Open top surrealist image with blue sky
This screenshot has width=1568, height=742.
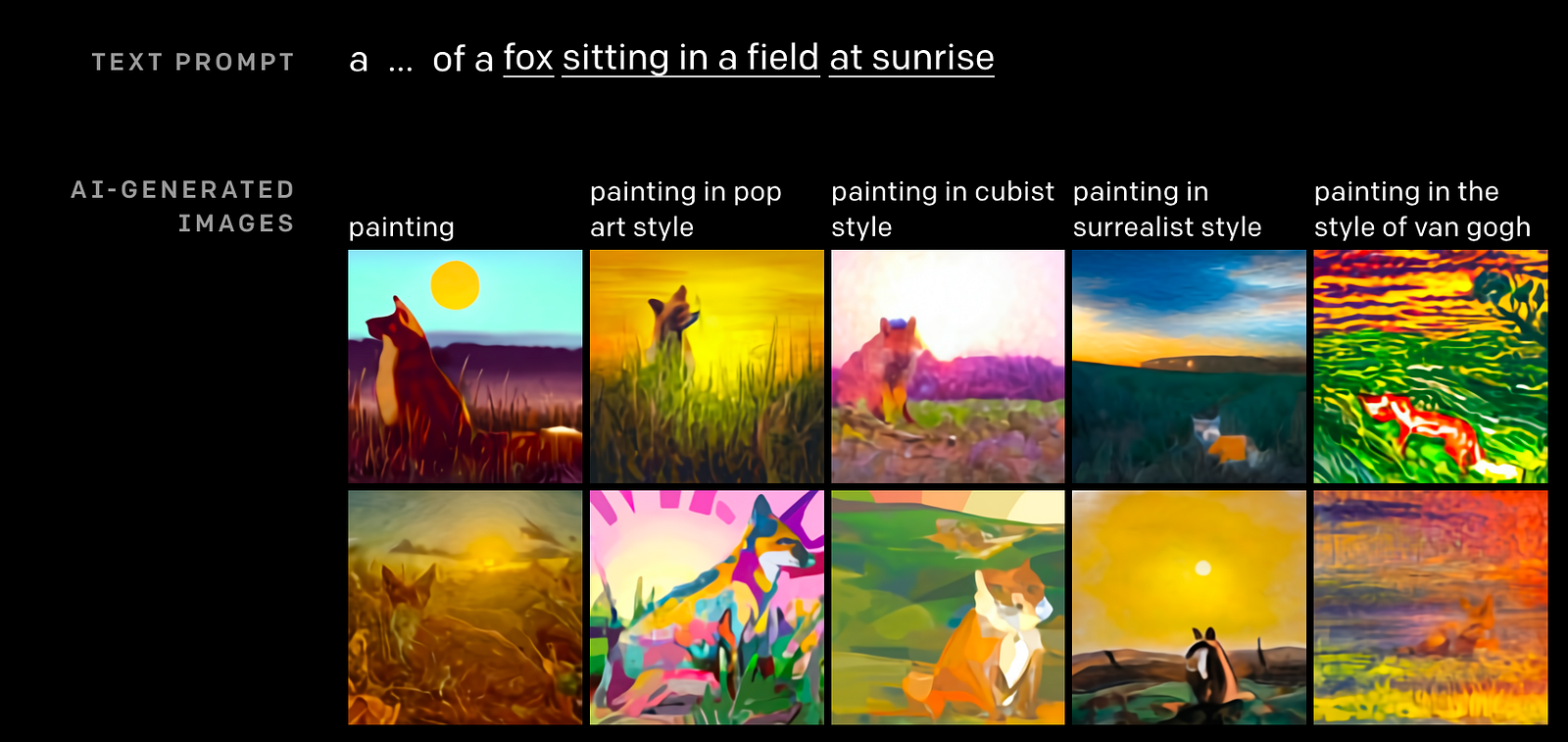(x=1189, y=367)
